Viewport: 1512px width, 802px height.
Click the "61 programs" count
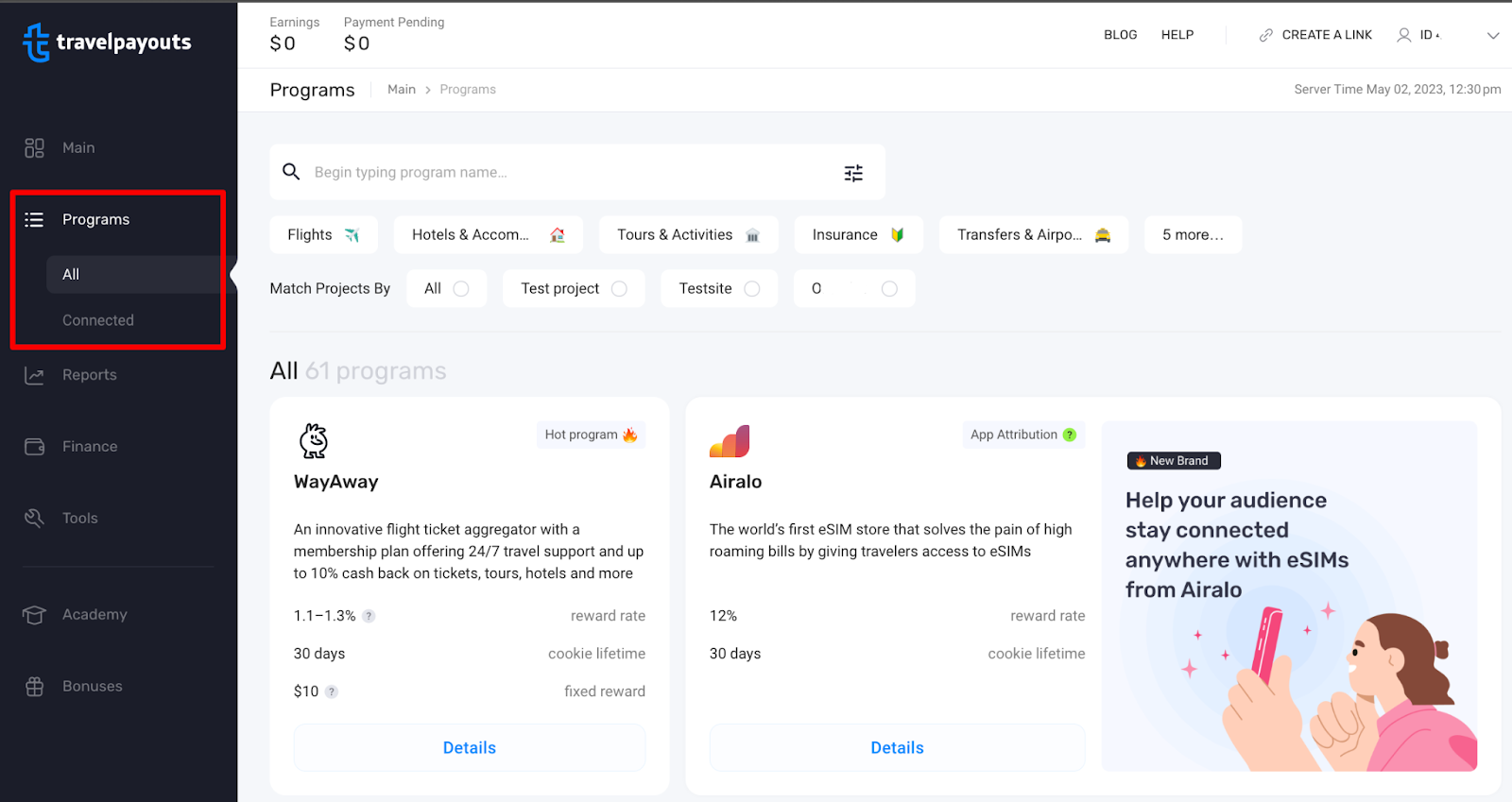(376, 371)
